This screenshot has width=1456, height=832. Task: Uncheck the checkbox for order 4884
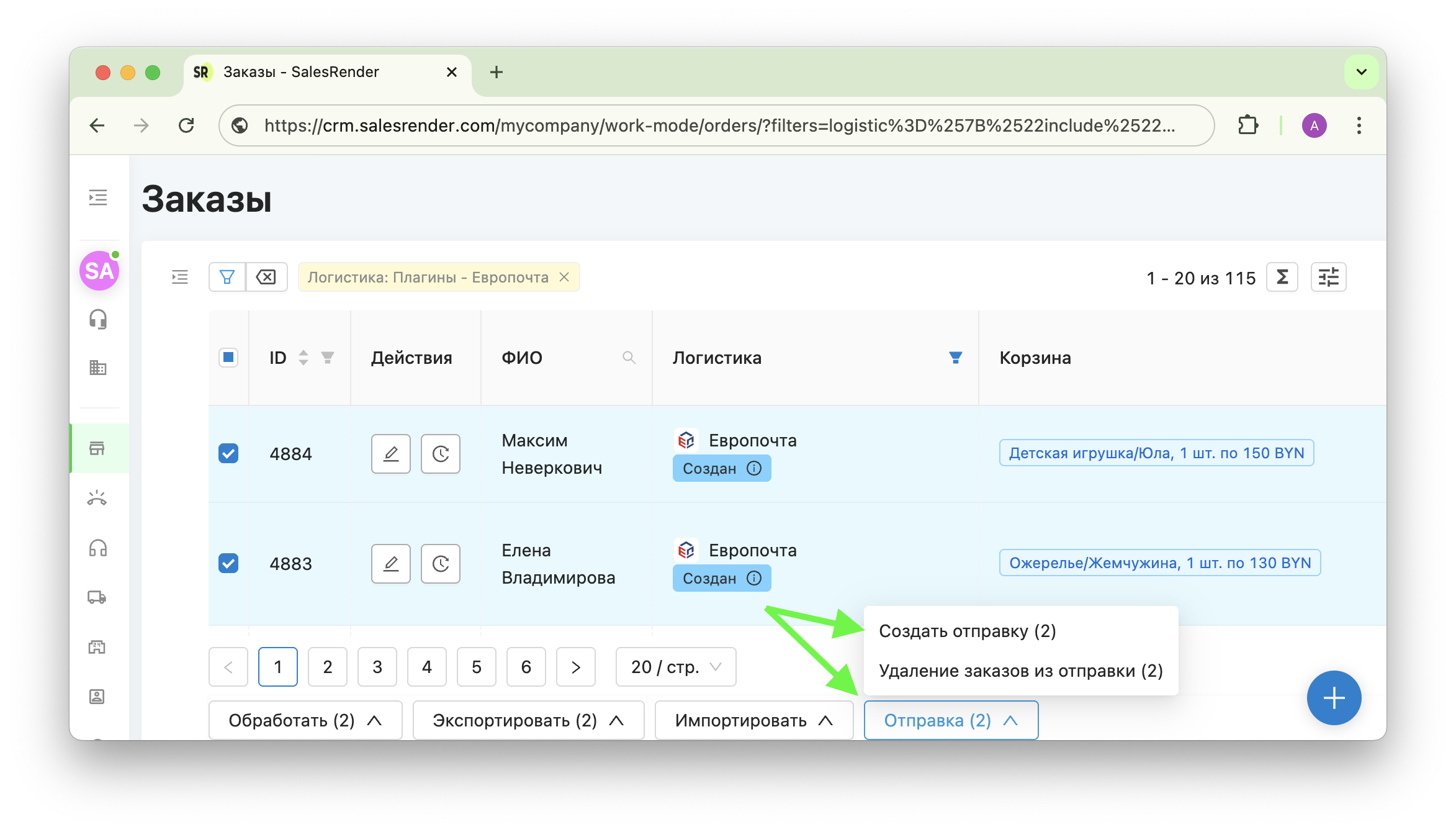(228, 454)
